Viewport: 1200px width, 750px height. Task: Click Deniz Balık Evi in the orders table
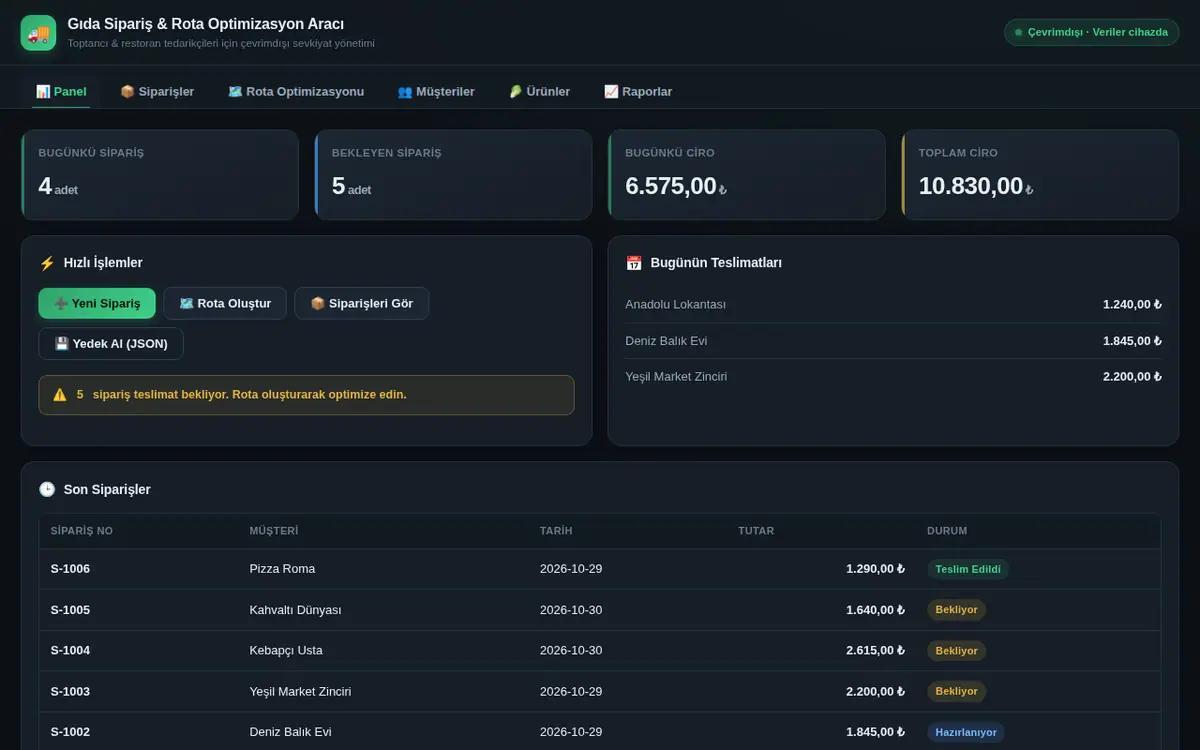tap(290, 732)
